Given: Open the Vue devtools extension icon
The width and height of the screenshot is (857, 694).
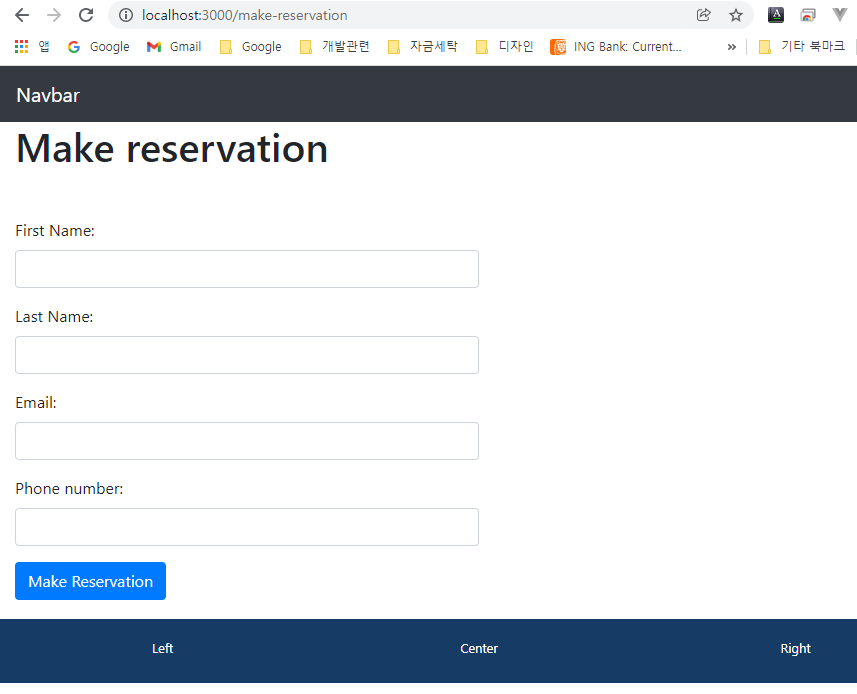Looking at the screenshot, I should click(x=840, y=15).
